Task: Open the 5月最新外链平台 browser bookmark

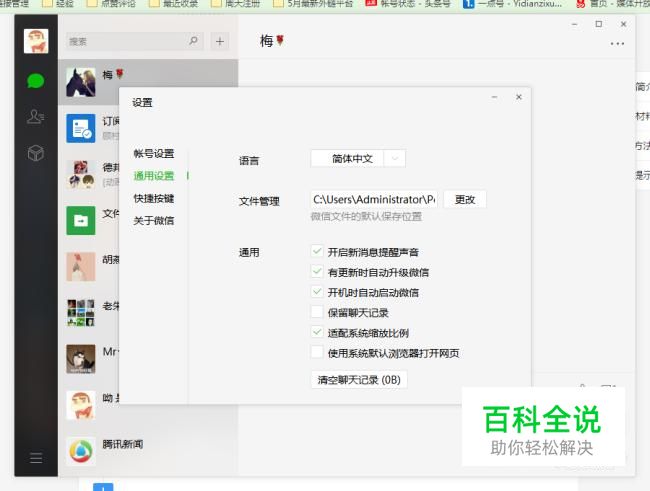Action: click(313, 4)
